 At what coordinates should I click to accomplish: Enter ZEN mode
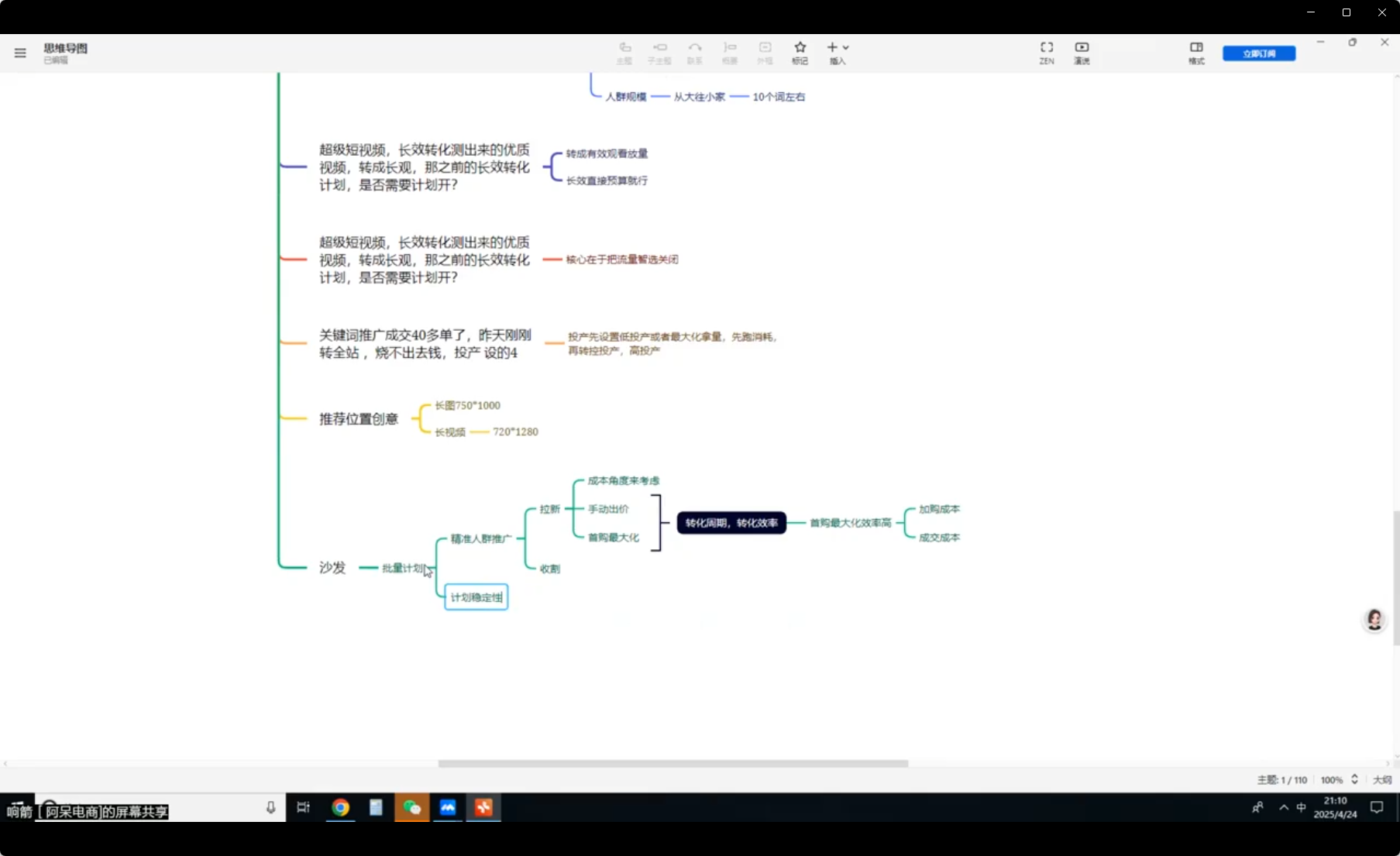pos(1046,52)
